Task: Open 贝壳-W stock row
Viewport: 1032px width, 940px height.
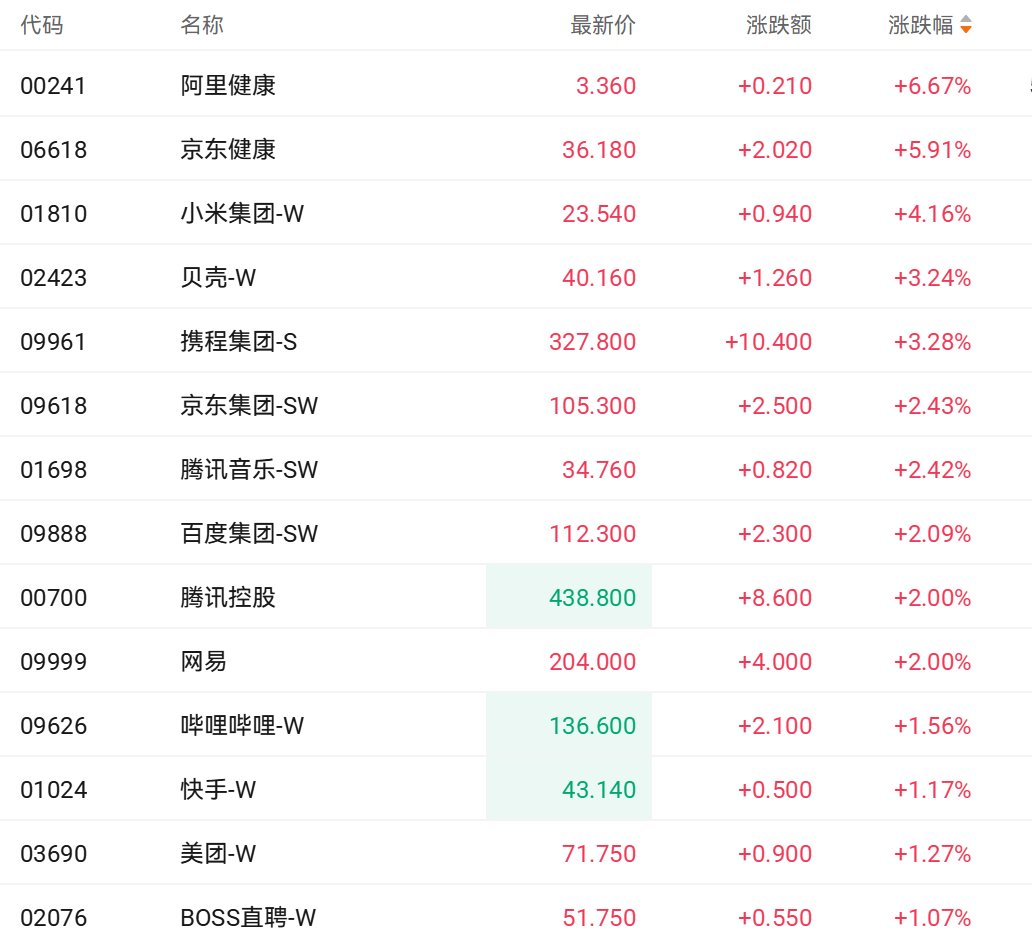Action: point(516,276)
